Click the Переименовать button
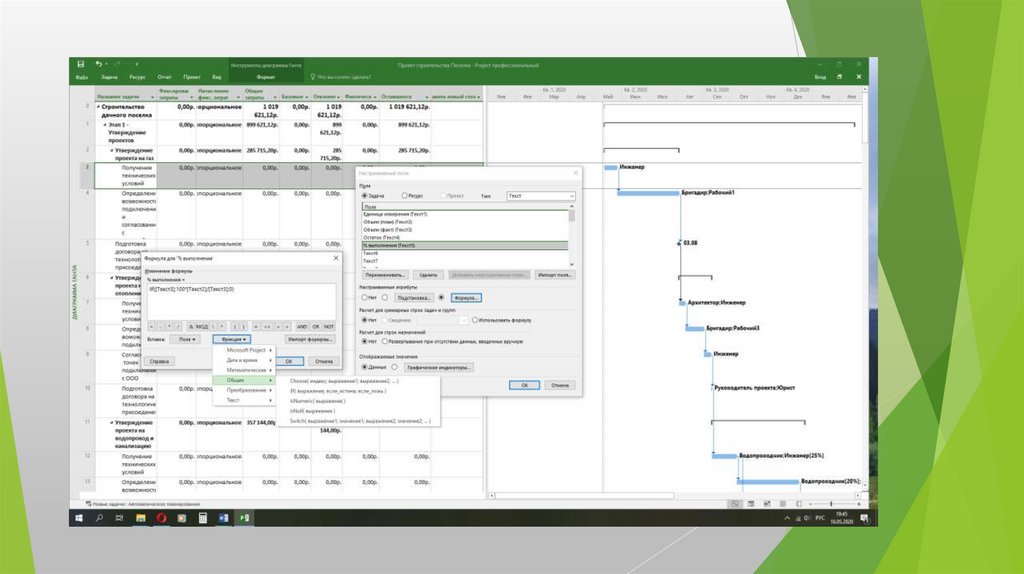 coord(383,274)
